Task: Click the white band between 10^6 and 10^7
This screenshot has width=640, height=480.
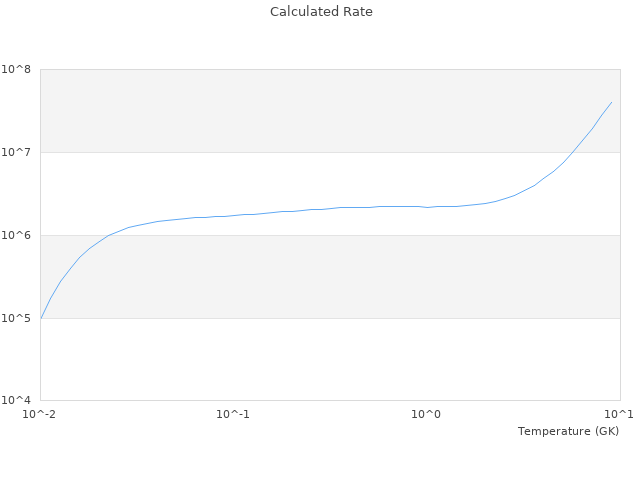Action: click(300, 180)
